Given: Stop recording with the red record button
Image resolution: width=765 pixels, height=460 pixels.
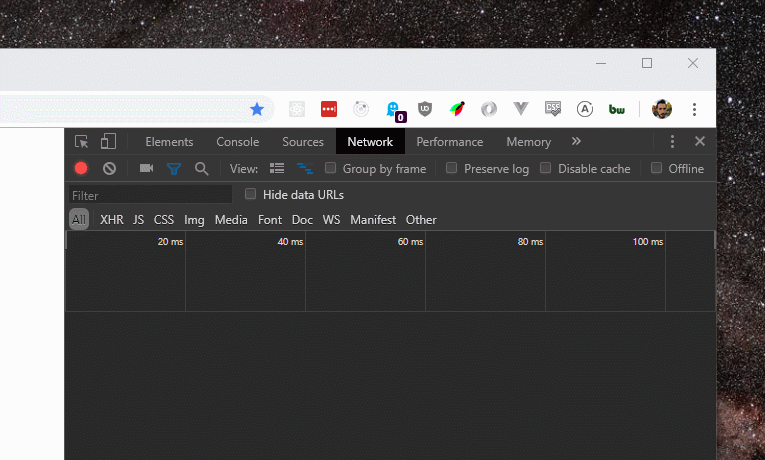Looking at the screenshot, I should click(81, 169).
